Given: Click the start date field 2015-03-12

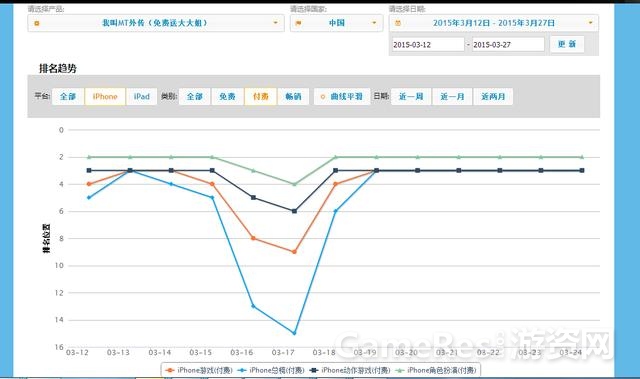Looking at the screenshot, I should pyautogui.click(x=428, y=44).
